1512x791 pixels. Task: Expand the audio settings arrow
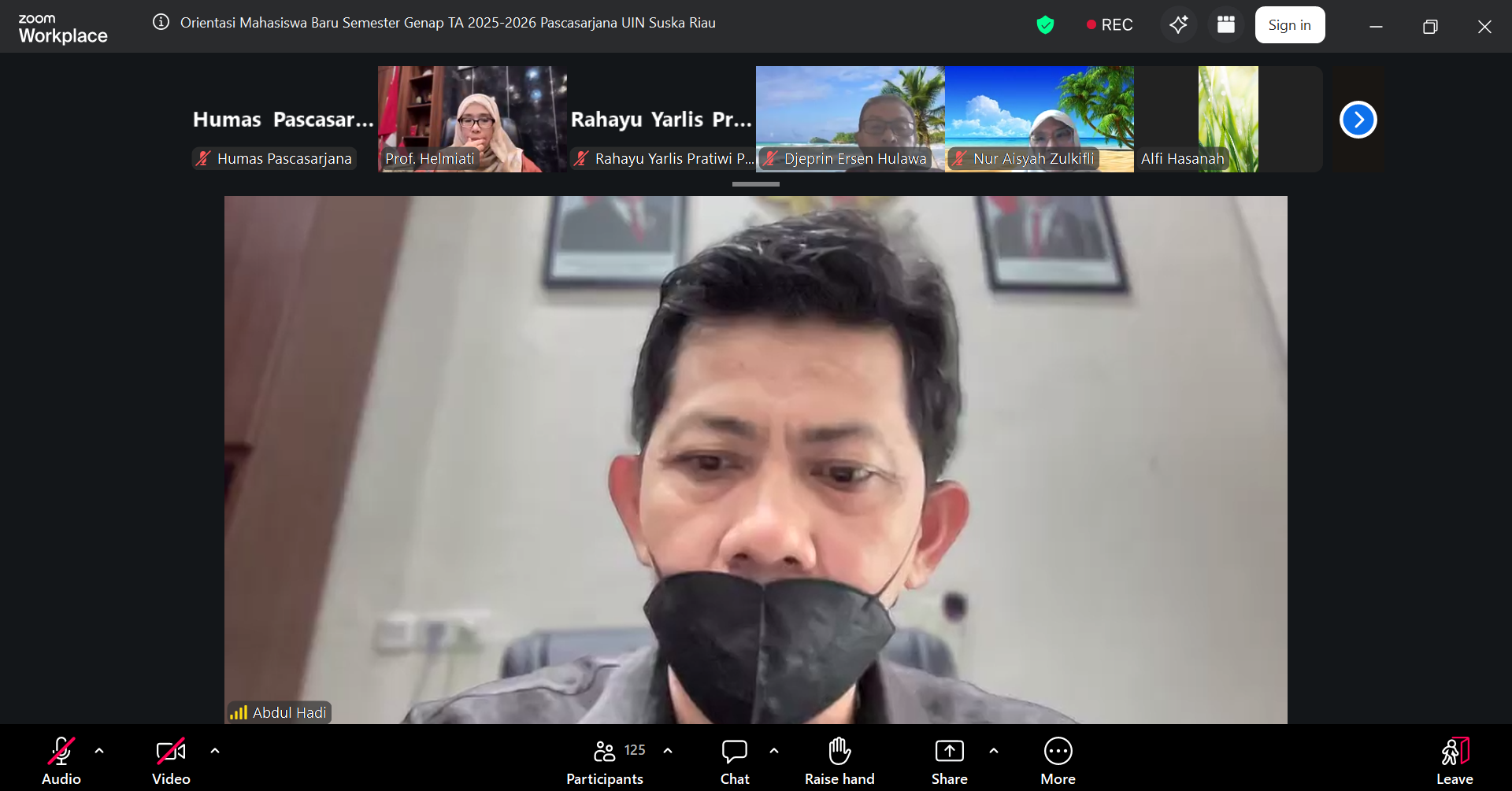coord(99,751)
